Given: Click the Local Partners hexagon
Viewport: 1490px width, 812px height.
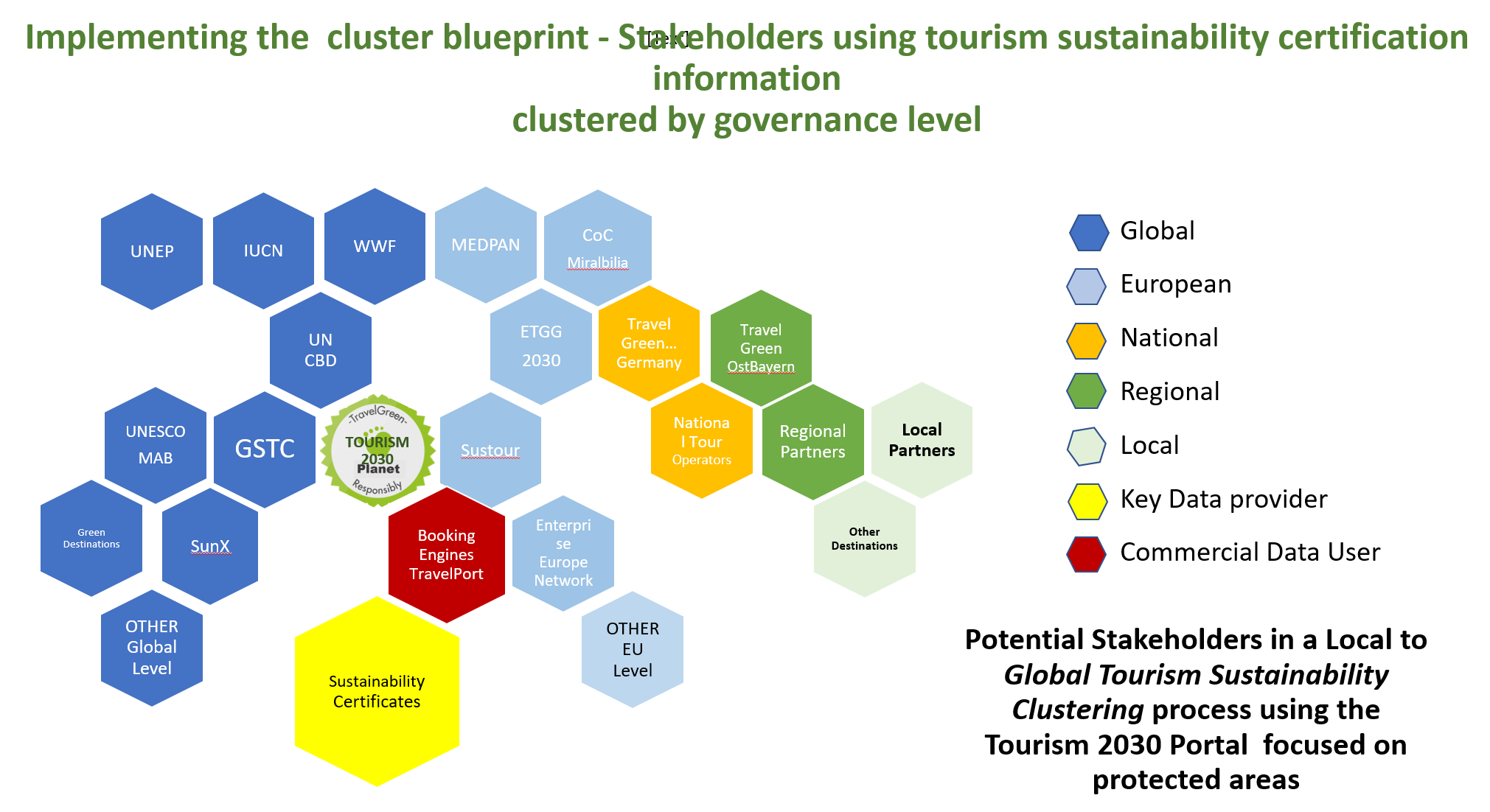Looking at the screenshot, I should pyautogui.click(x=922, y=440).
